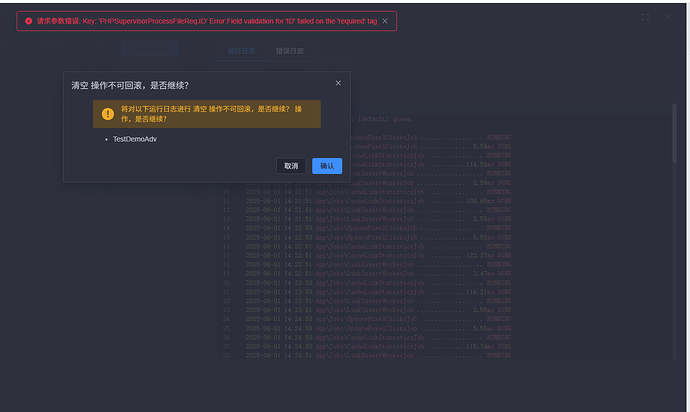Confirm clearing with the 确认 button
Screen dimensions: 690x412
click(x=327, y=166)
